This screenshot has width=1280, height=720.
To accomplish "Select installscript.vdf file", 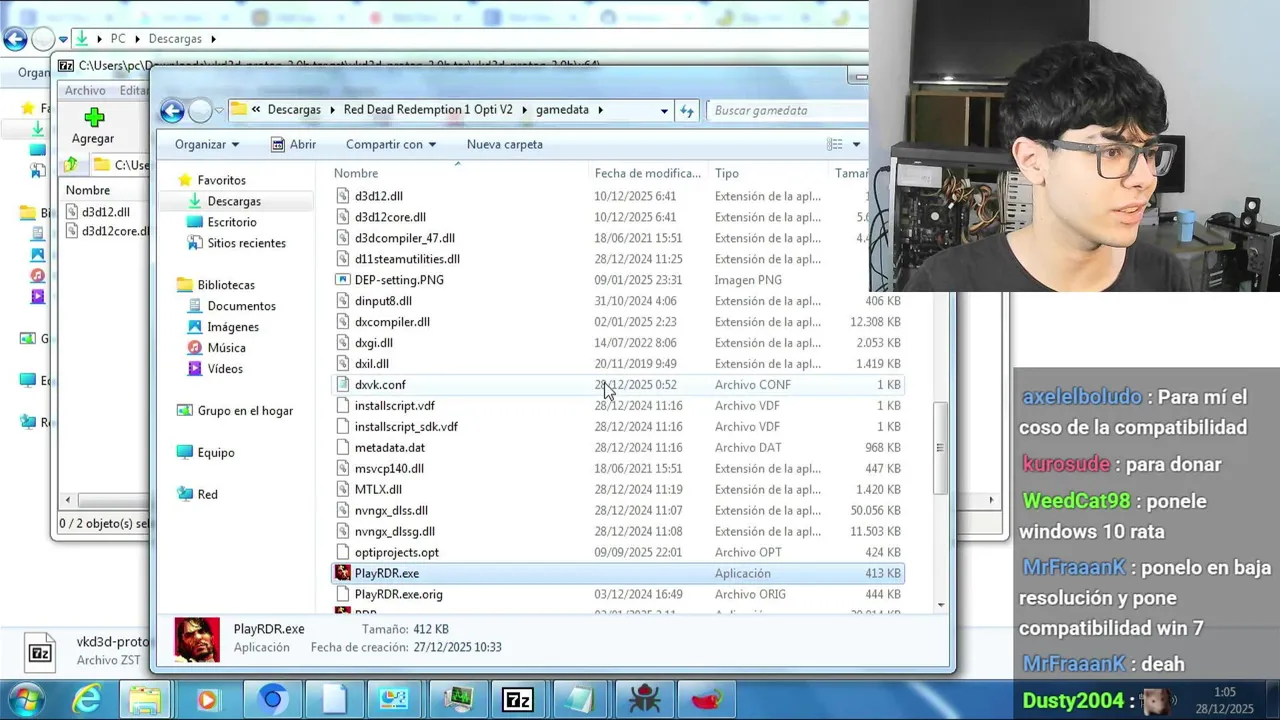I will [x=394, y=406].
